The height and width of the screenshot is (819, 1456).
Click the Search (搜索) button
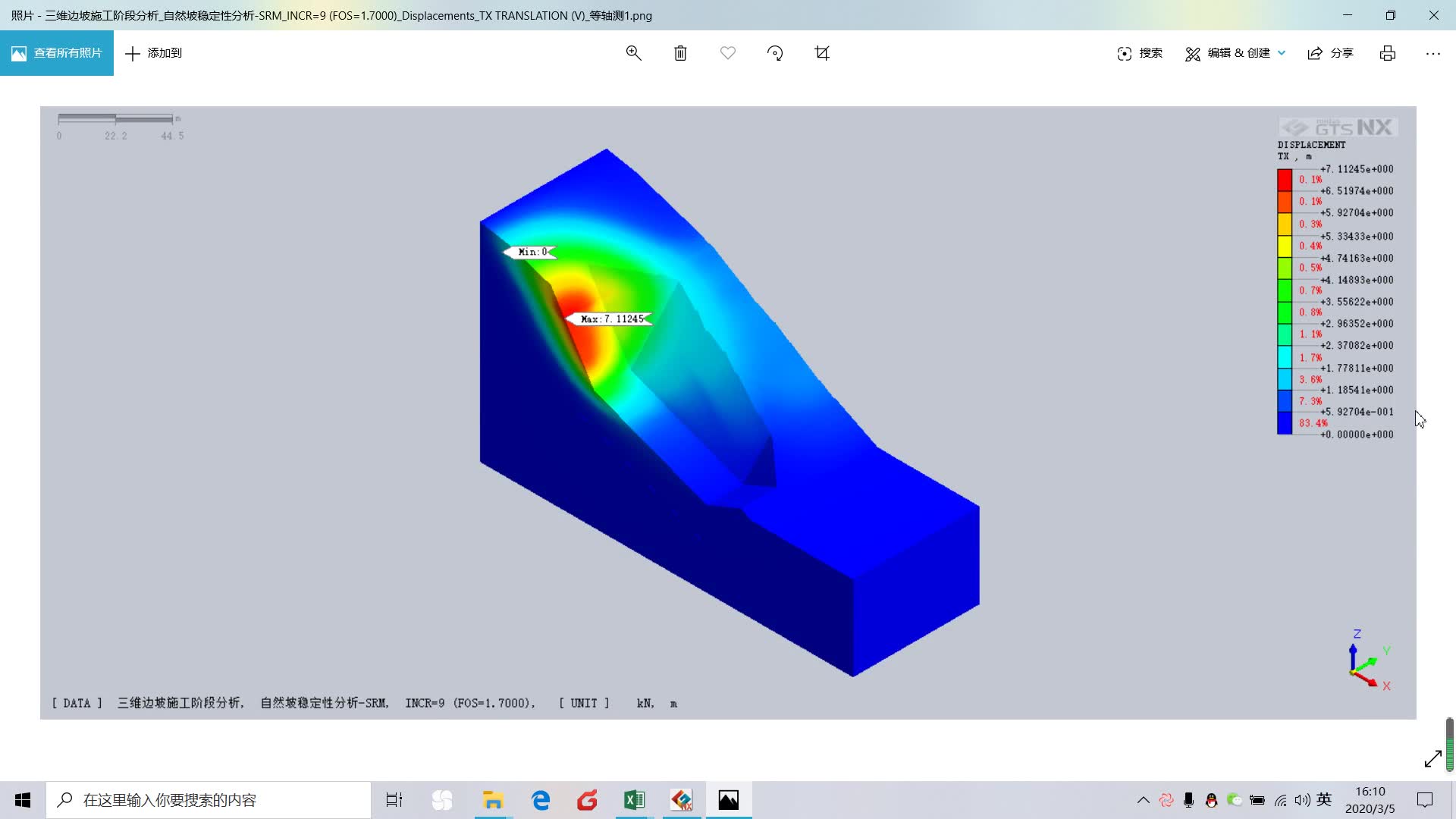[x=1140, y=53]
